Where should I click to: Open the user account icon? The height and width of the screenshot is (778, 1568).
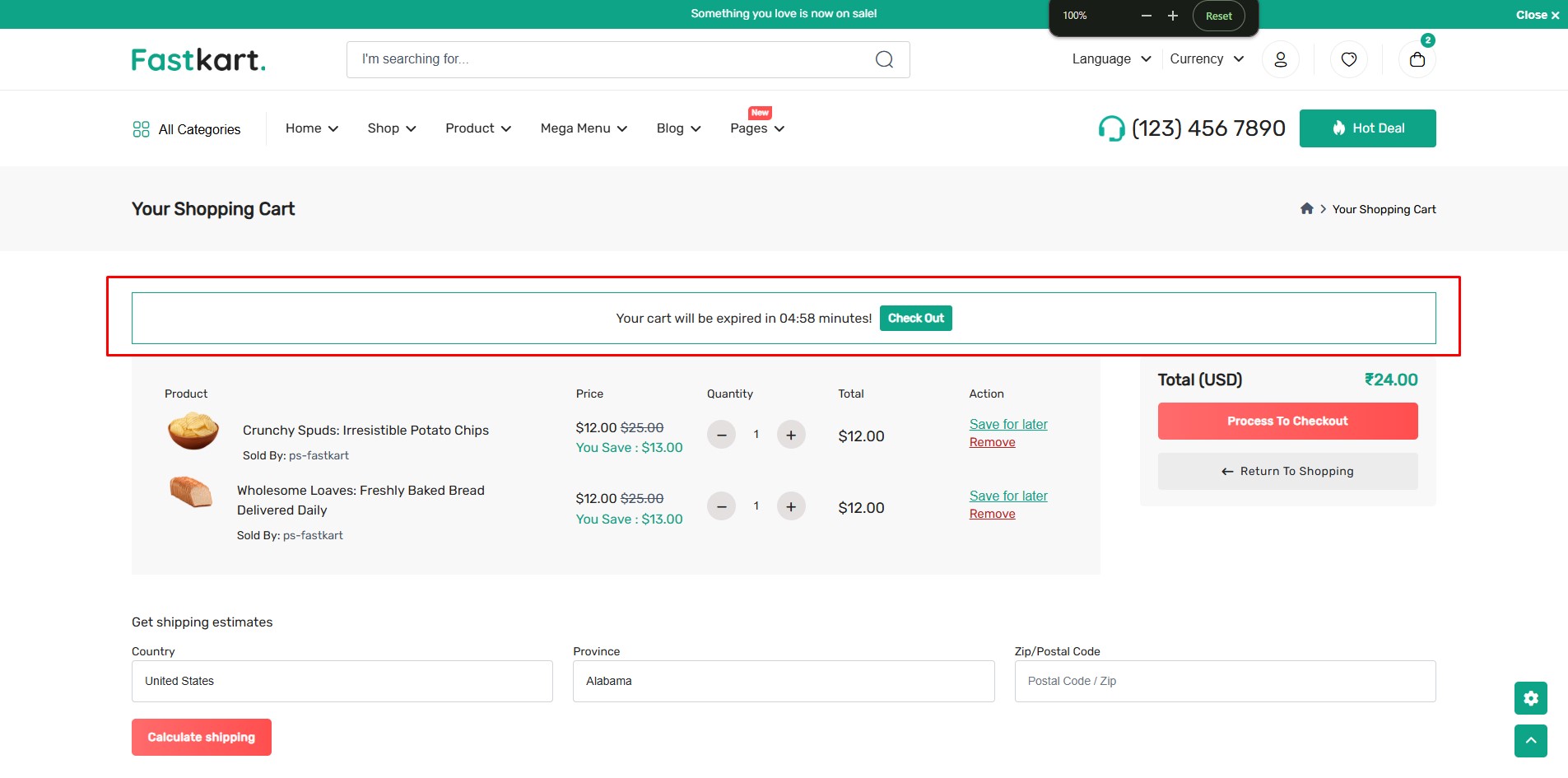1281,59
